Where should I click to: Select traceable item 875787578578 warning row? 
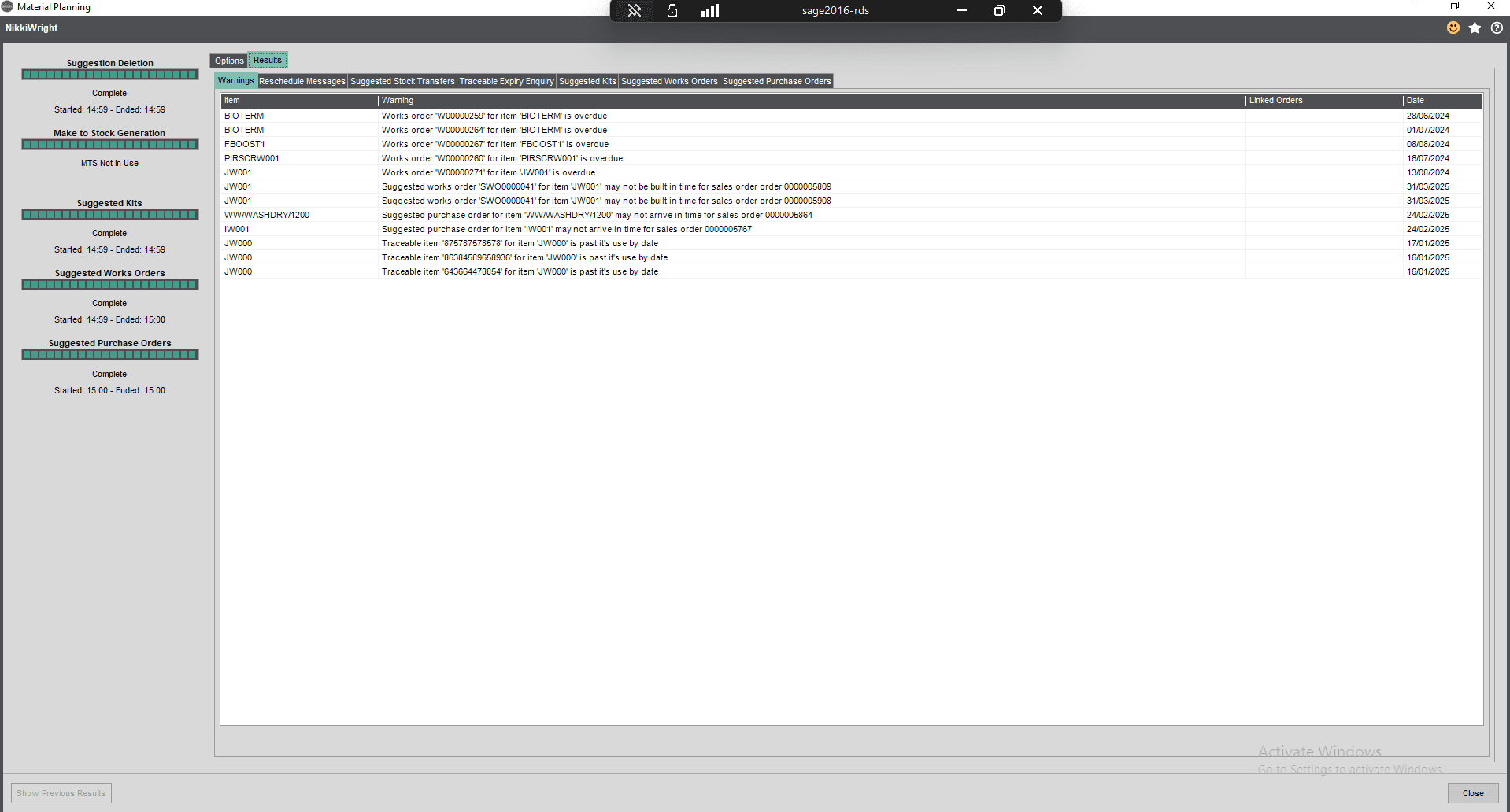851,243
